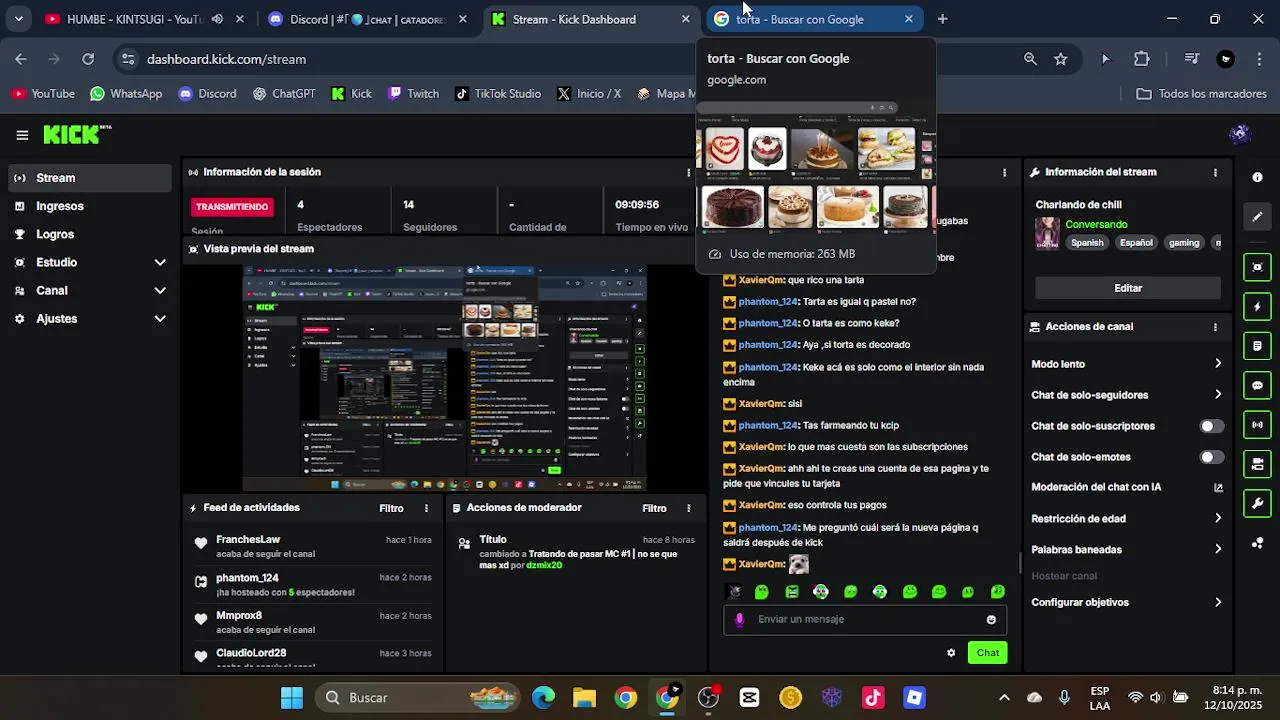Open Palabras baneadas settings
Screen dimensions: 1280x720
click(x=1126, y=550)
